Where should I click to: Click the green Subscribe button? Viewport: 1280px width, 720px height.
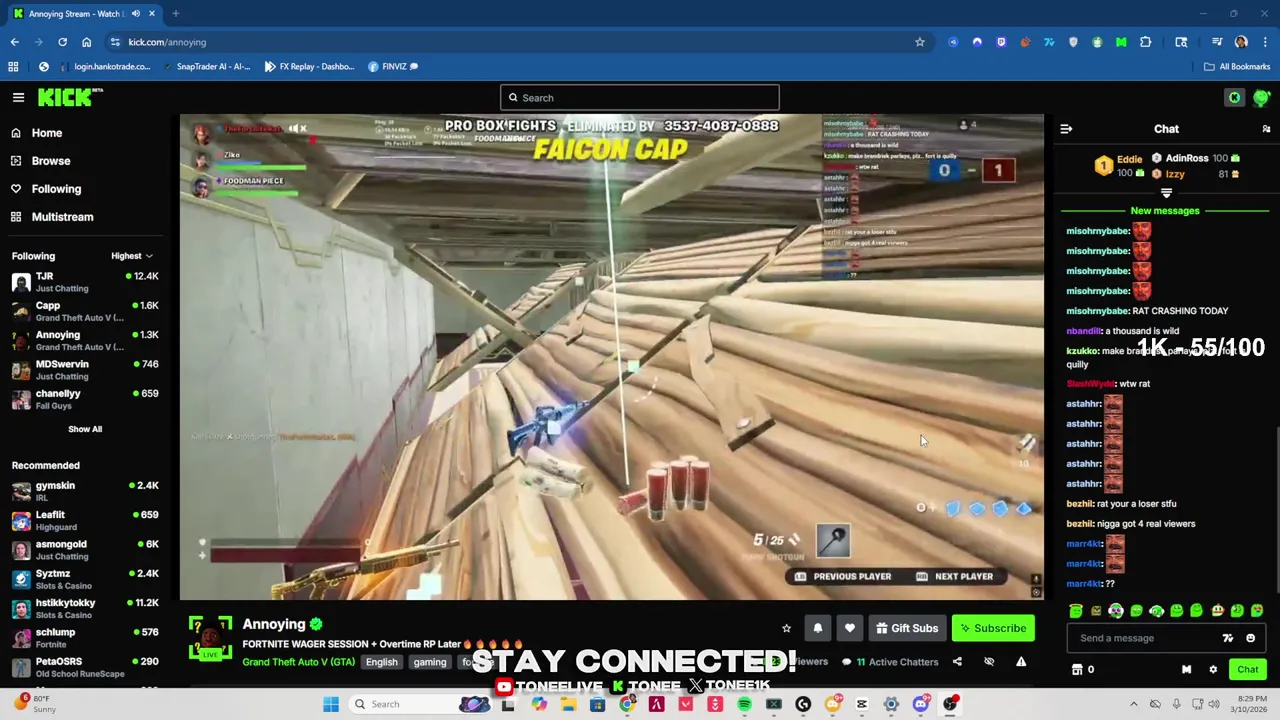tap(993, 628)
